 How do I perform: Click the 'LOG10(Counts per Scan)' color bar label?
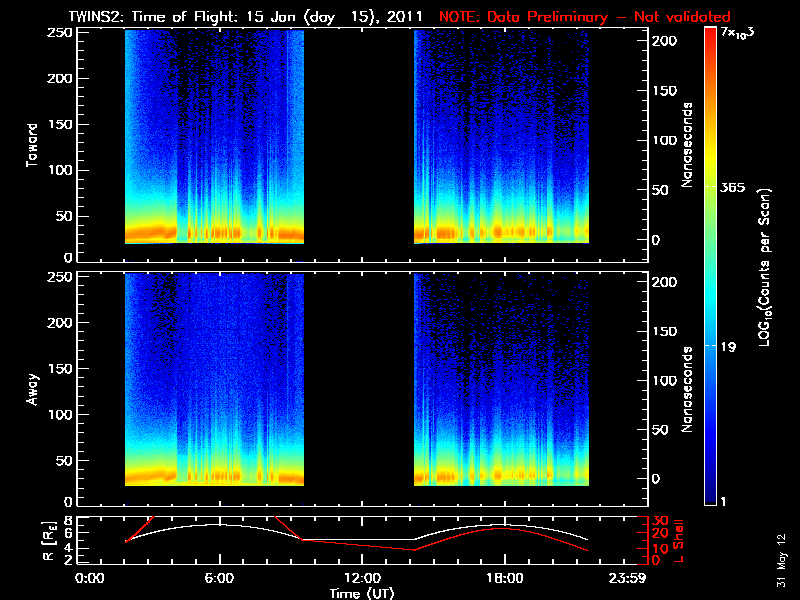click(764, 266)
